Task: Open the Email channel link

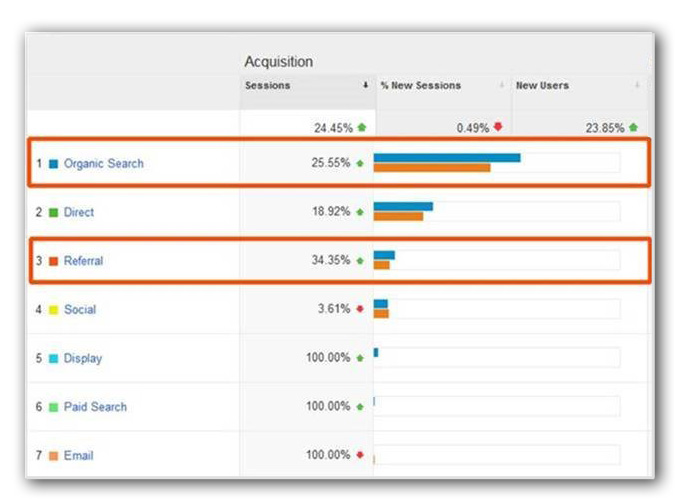Action: click(78, 456)
